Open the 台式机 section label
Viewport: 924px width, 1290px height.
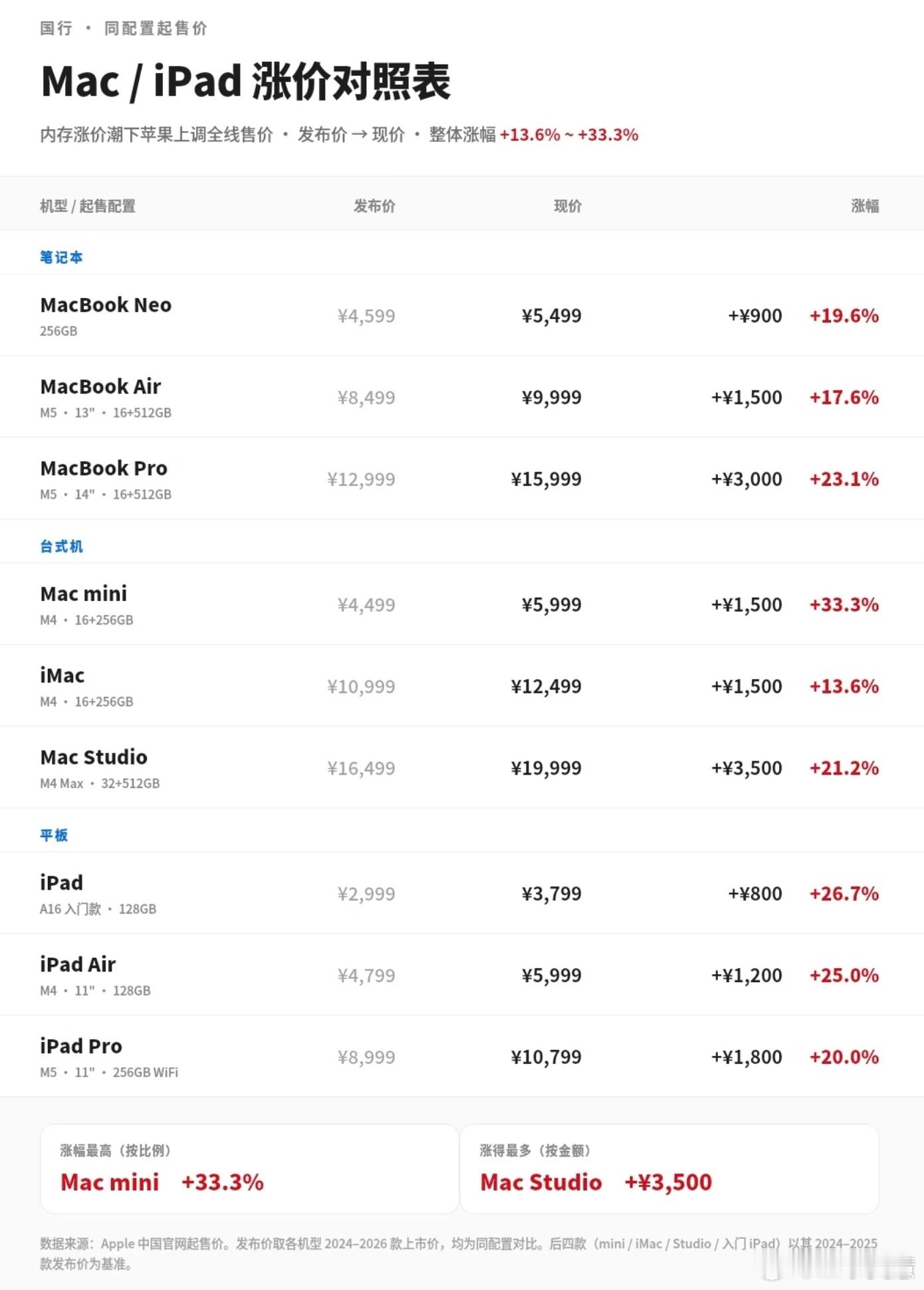click(61, 547)
